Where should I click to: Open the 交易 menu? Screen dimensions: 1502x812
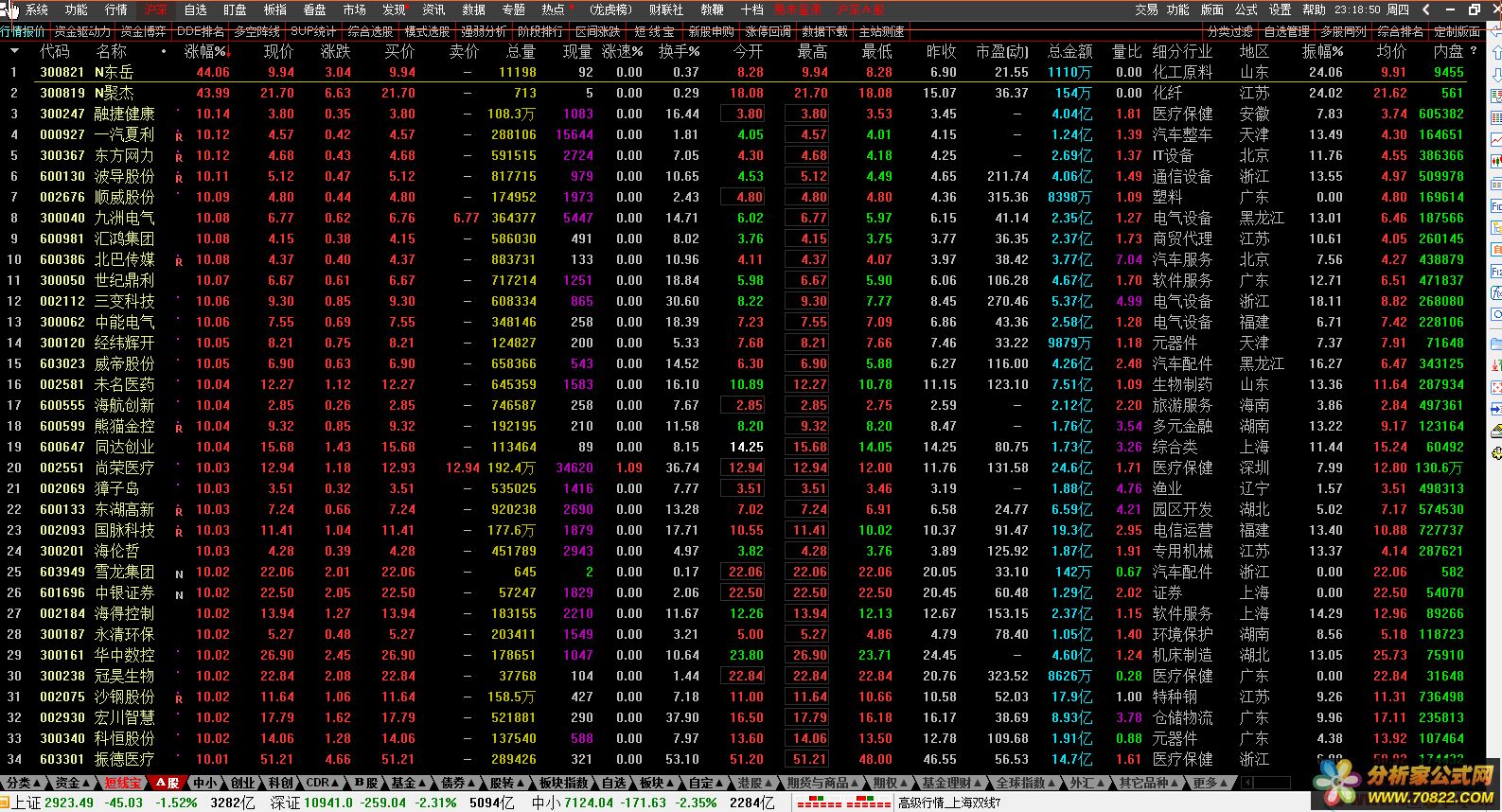pyautogui.click(x=1146, y=9)
